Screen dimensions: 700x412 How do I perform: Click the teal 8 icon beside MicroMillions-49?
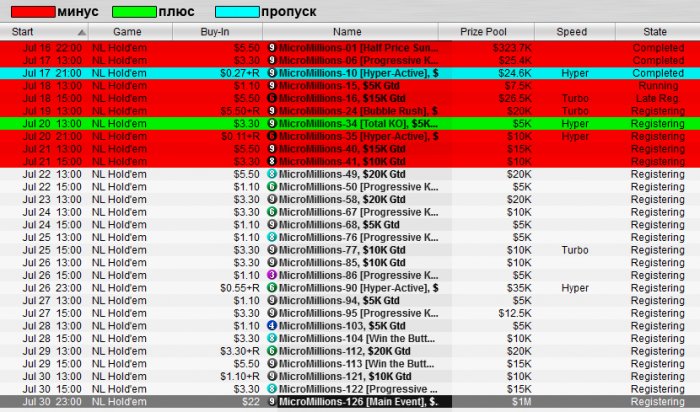[272, 174]
